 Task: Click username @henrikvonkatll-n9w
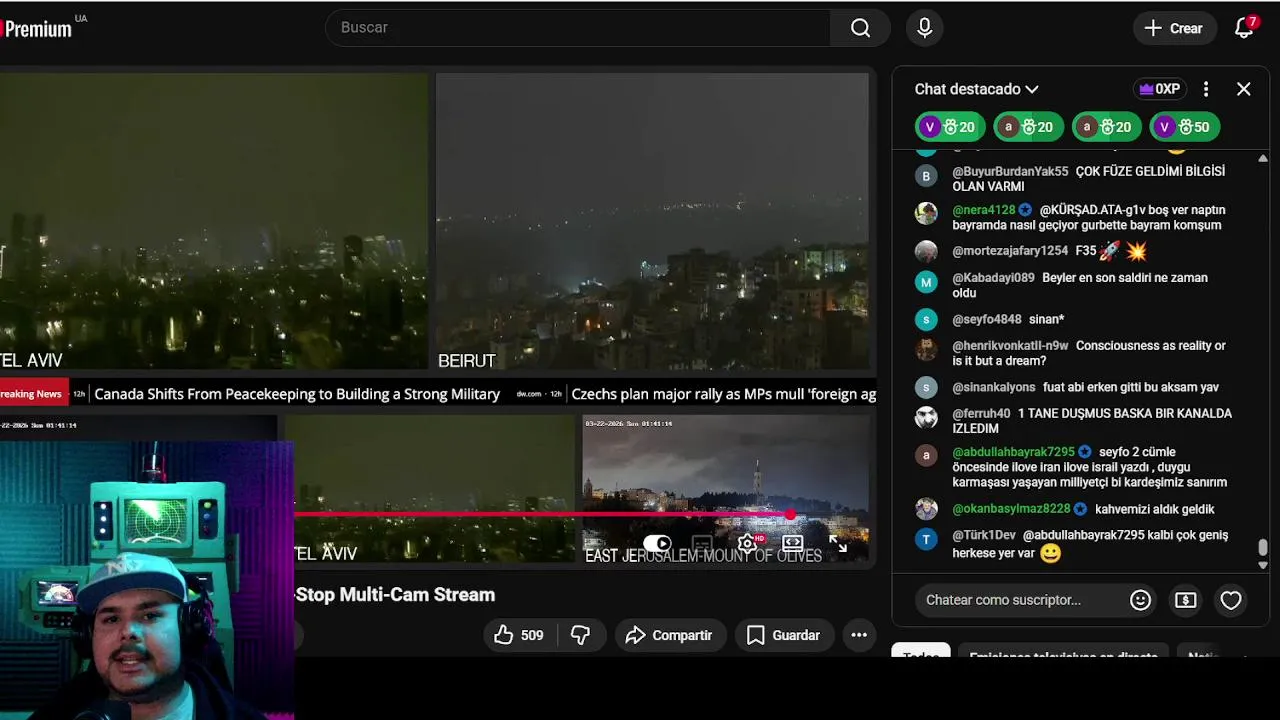(x=1010, y=346)
